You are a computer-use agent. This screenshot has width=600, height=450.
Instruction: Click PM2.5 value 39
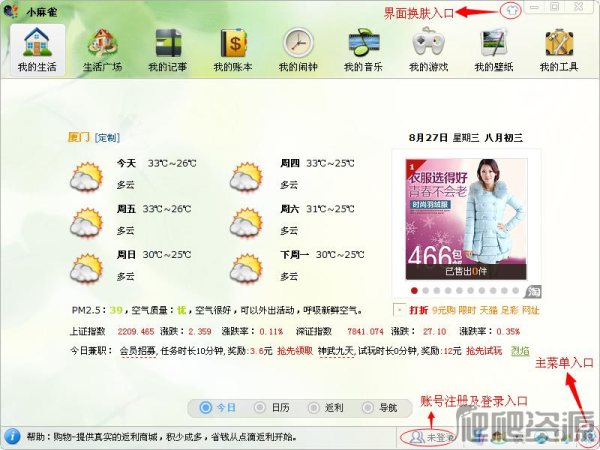[116, 310]
